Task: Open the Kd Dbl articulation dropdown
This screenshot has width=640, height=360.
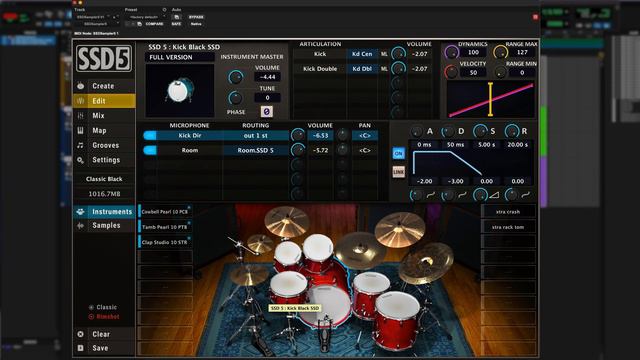Action: 362,69
